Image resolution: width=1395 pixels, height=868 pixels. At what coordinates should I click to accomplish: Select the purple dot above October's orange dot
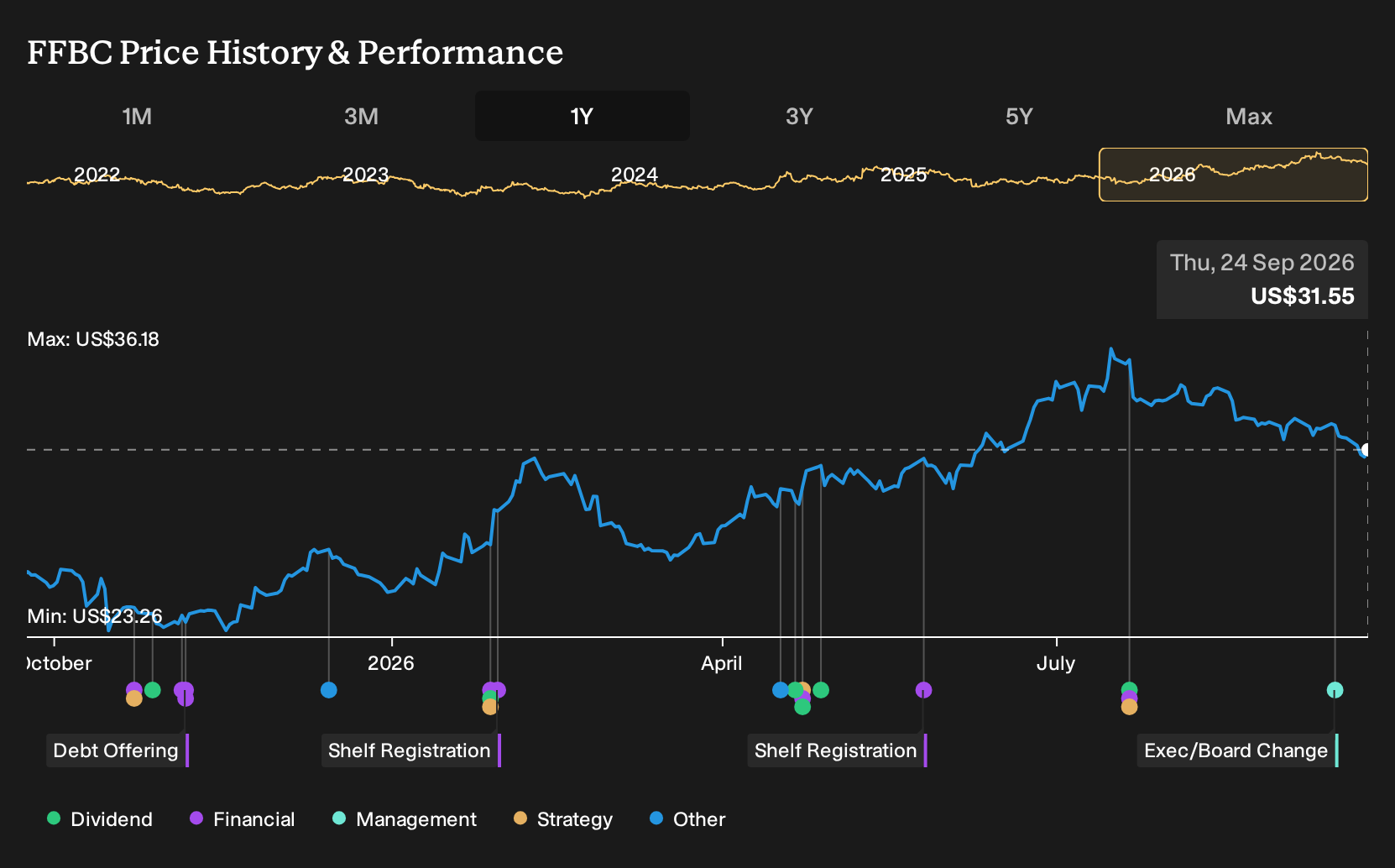tap(133, 689)
